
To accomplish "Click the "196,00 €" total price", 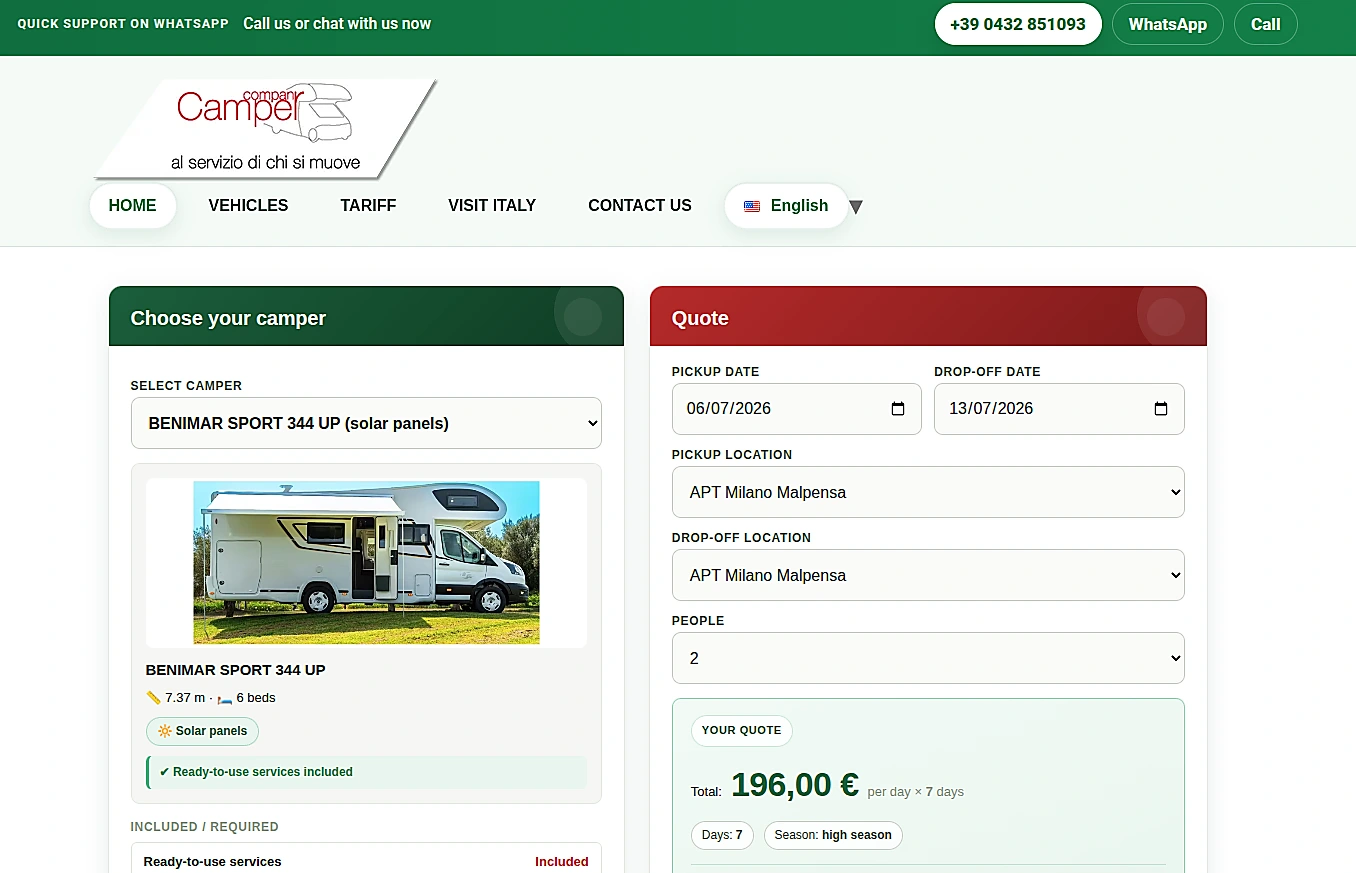I will tap(795, 785).
